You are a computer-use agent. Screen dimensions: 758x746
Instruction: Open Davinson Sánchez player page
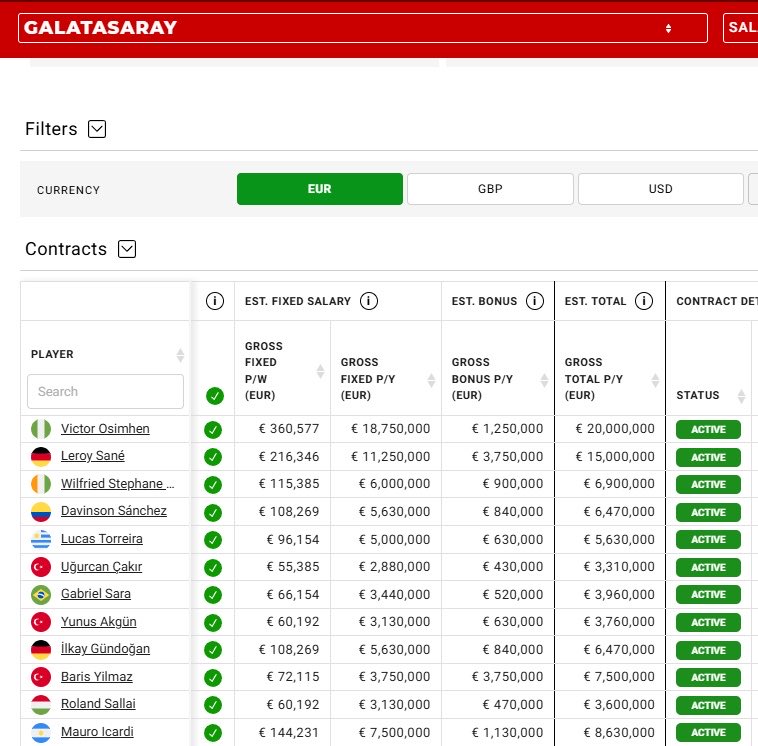114,511
